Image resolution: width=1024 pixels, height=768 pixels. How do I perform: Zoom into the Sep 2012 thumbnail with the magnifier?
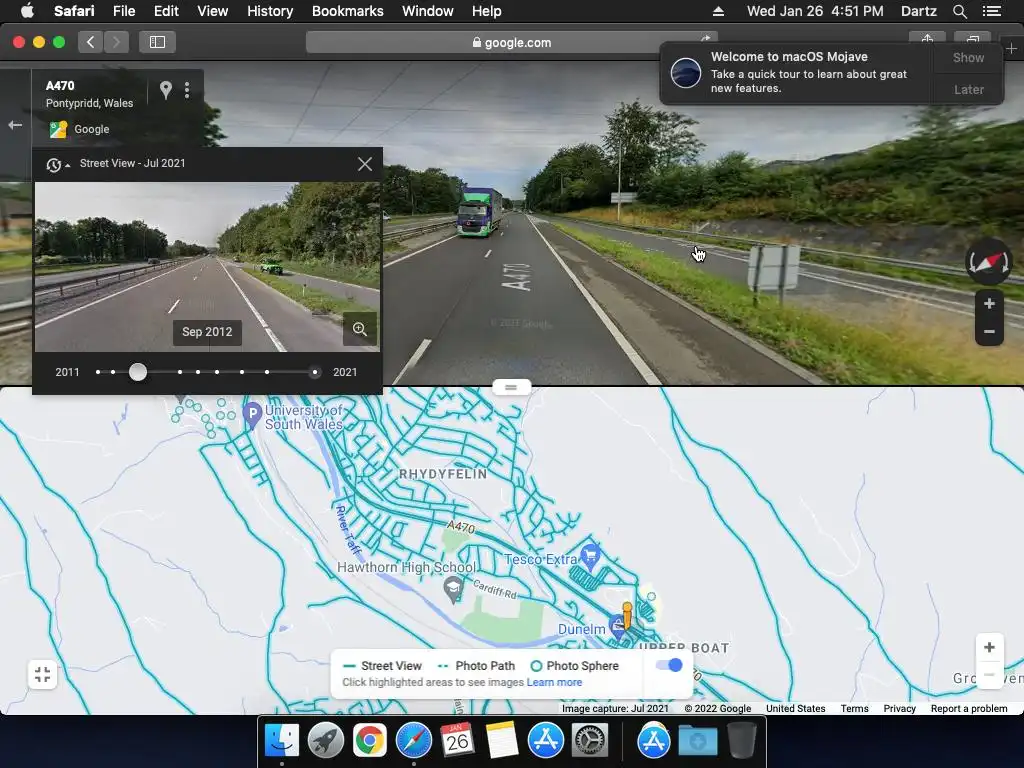click(x=360, y=328)
